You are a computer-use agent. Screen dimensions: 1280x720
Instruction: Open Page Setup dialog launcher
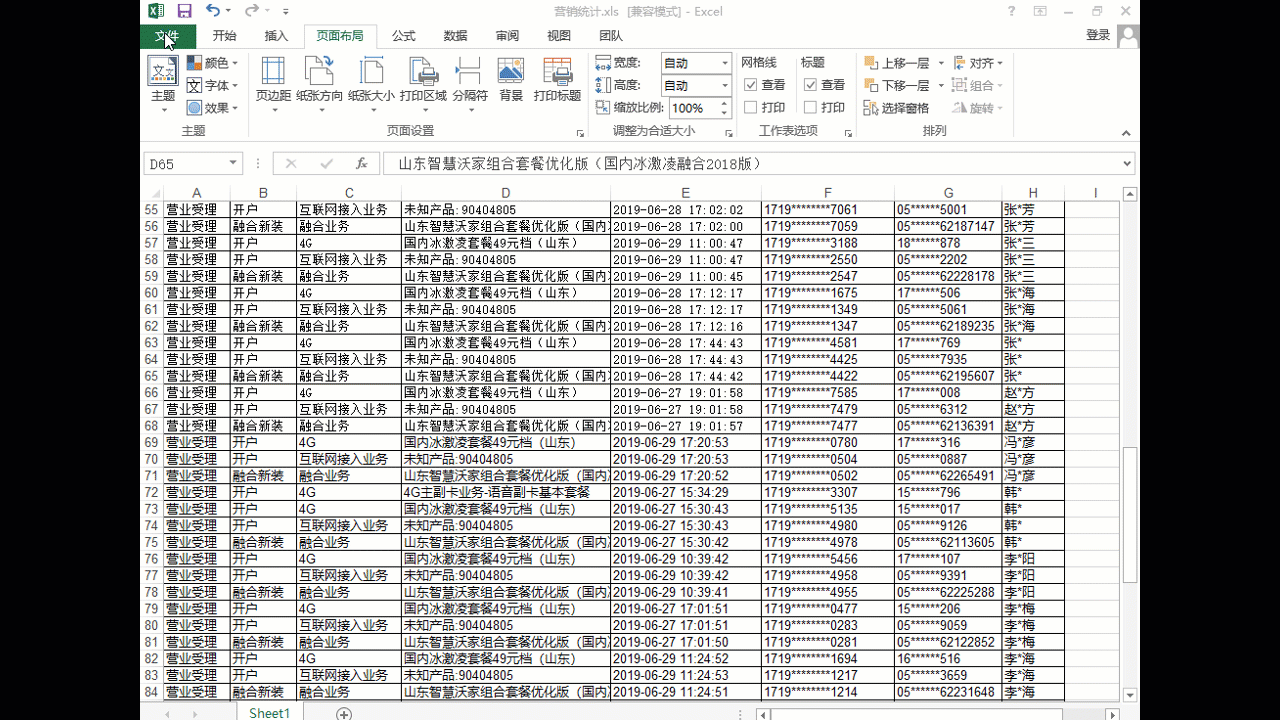580,133
